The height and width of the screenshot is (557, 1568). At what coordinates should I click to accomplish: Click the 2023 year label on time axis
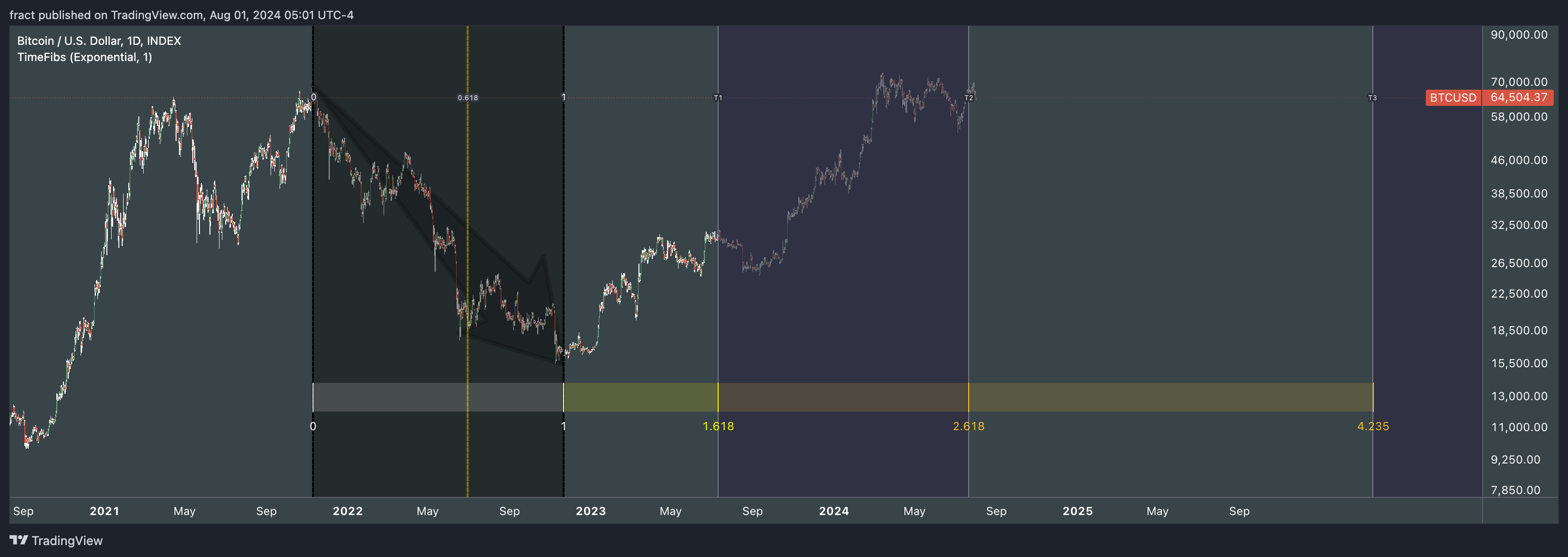tap(590, 511)
